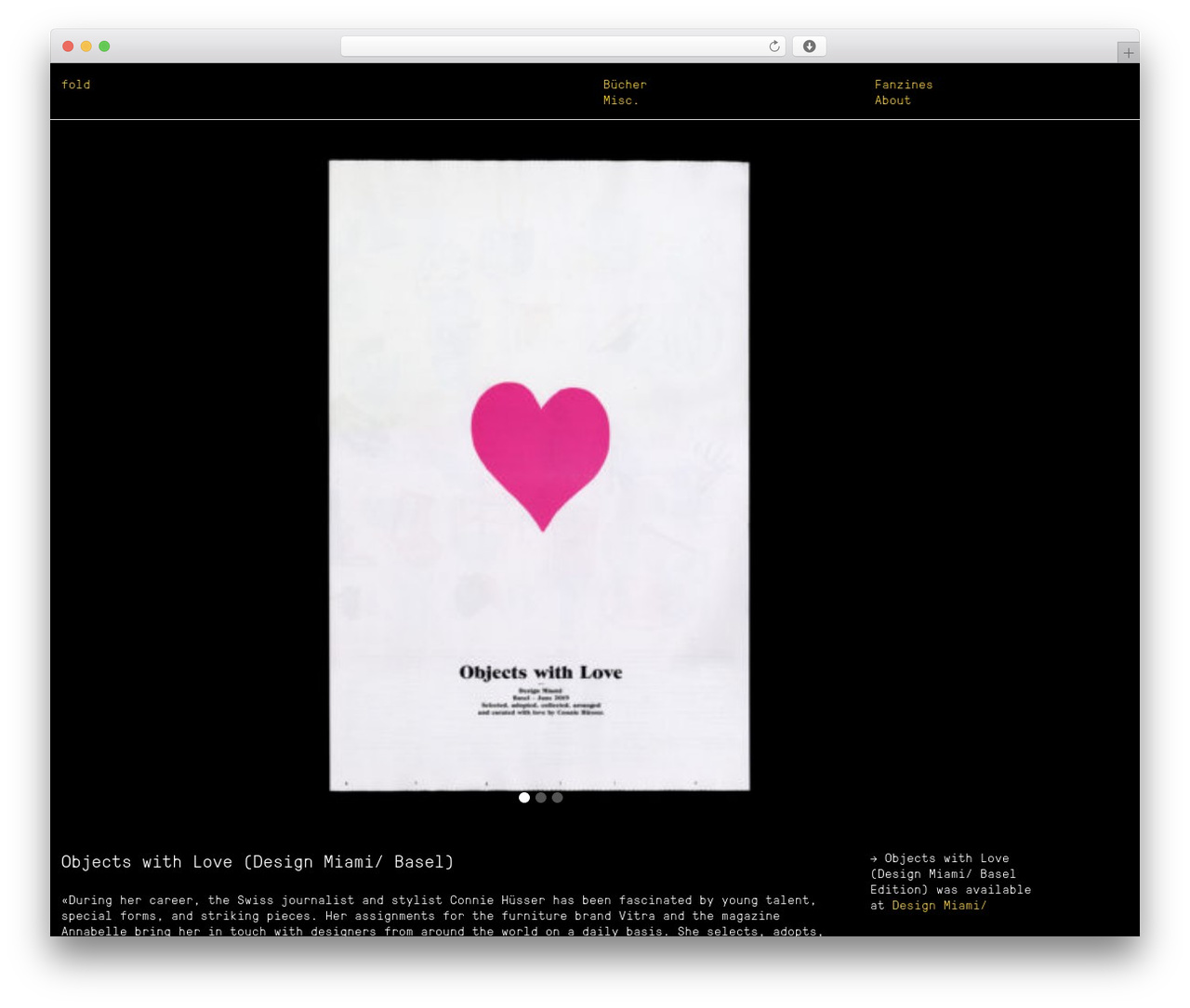Viewport: 1190px width, 1008px height.
Task: Reload the page with the refresh icon
Action: [773, 46]
